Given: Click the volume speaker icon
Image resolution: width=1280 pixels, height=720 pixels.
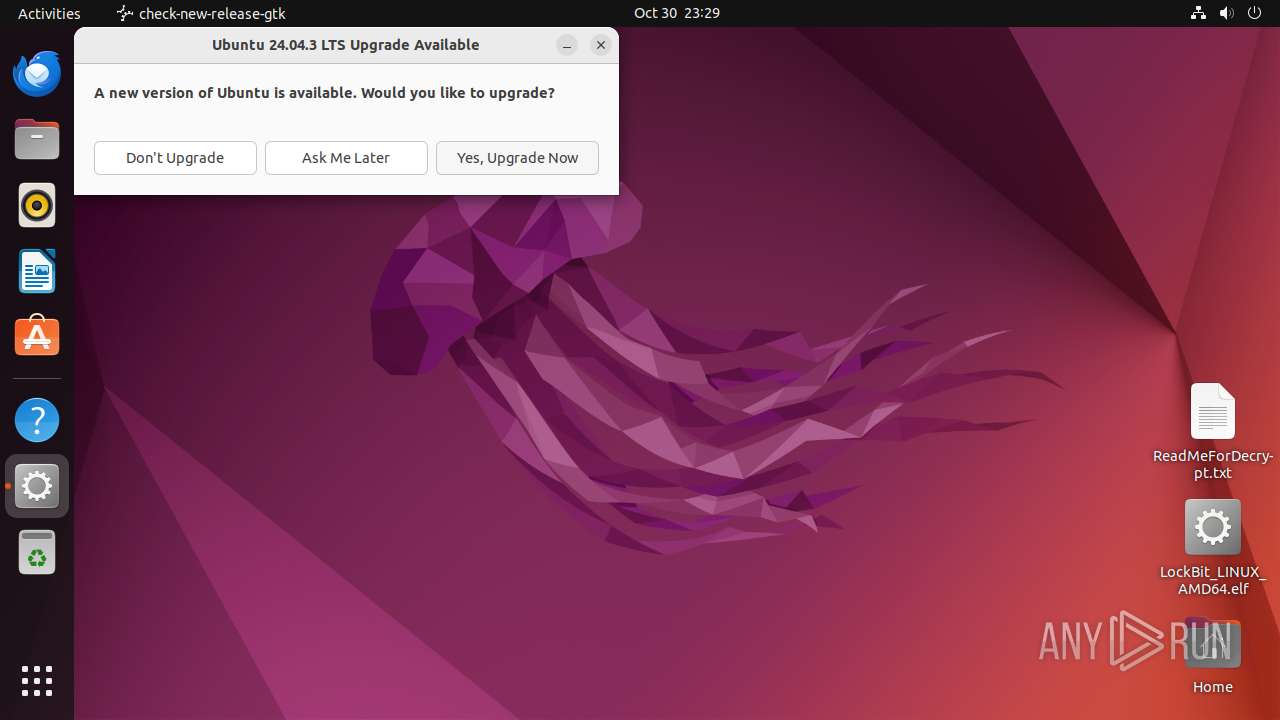Looking at the screenshot, I should point(1227,13).
